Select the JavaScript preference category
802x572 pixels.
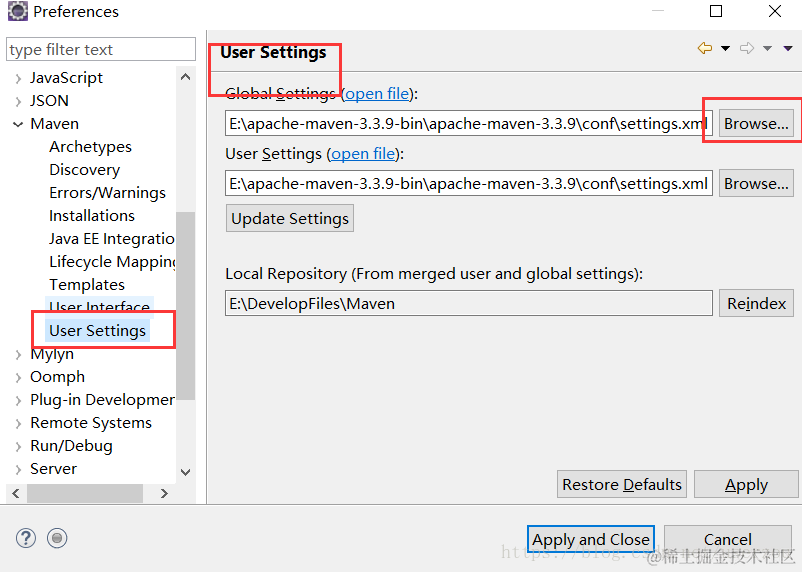point(66,78)
